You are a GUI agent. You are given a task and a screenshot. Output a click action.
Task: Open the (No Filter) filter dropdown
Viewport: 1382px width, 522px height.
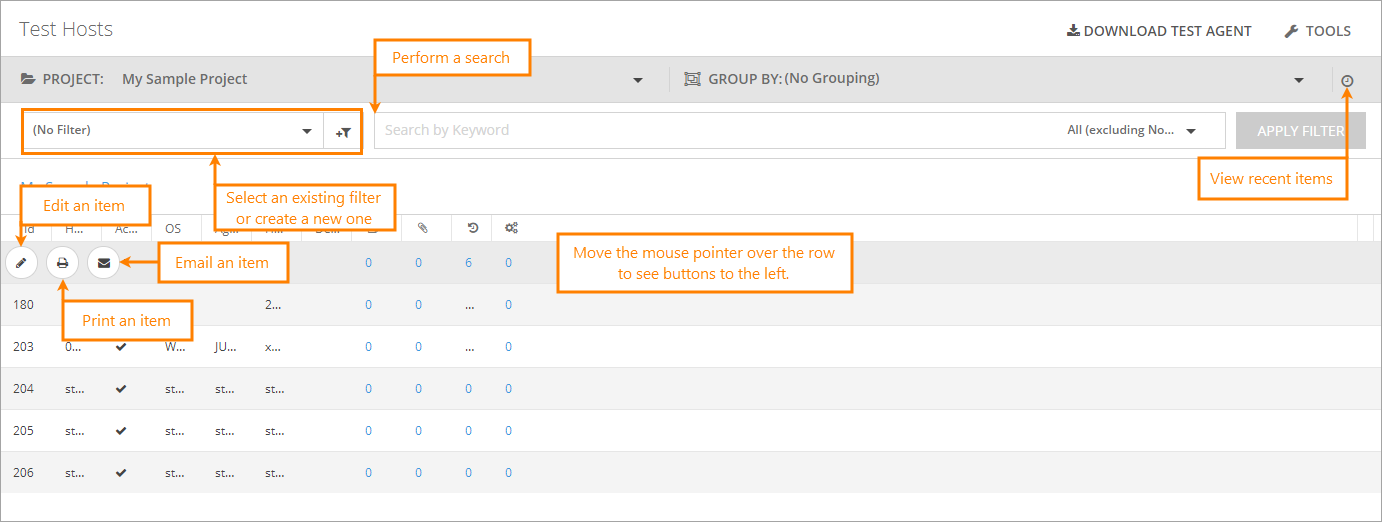172,131
